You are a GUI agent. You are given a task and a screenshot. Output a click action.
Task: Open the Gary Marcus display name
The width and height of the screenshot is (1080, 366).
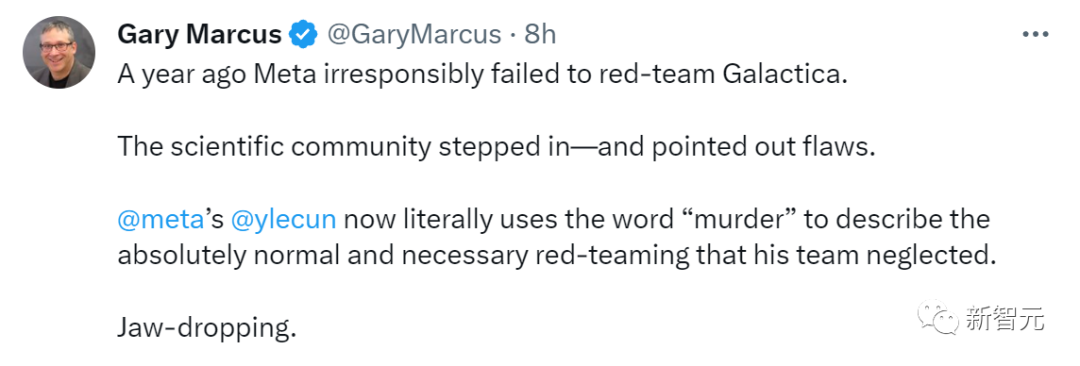[199, 34]
